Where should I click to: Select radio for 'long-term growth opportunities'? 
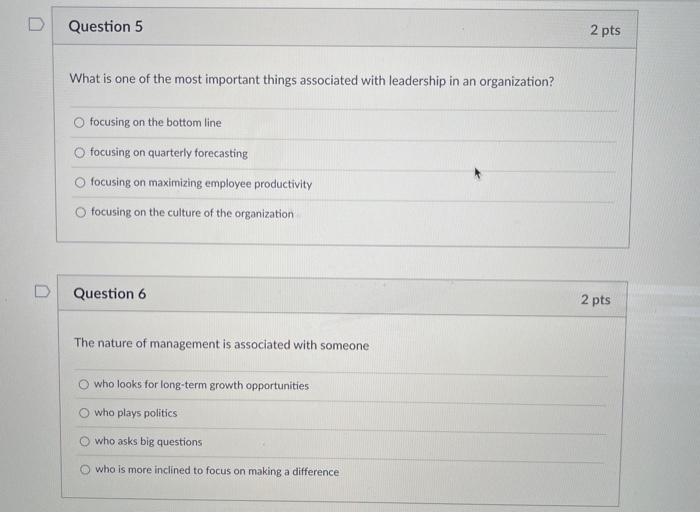click(85, 385)
